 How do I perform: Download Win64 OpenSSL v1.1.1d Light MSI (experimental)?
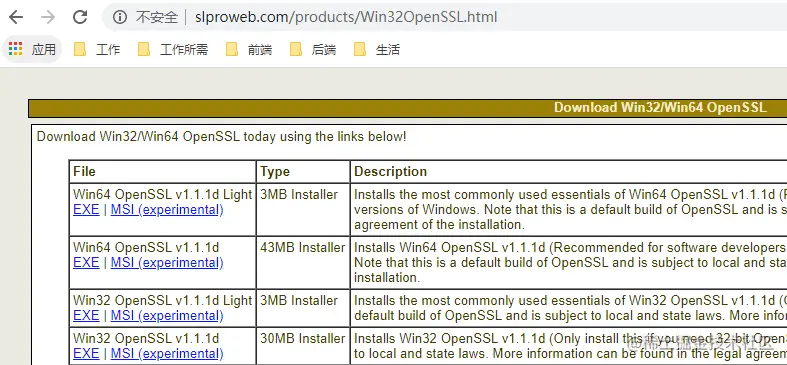click(167, 209)
